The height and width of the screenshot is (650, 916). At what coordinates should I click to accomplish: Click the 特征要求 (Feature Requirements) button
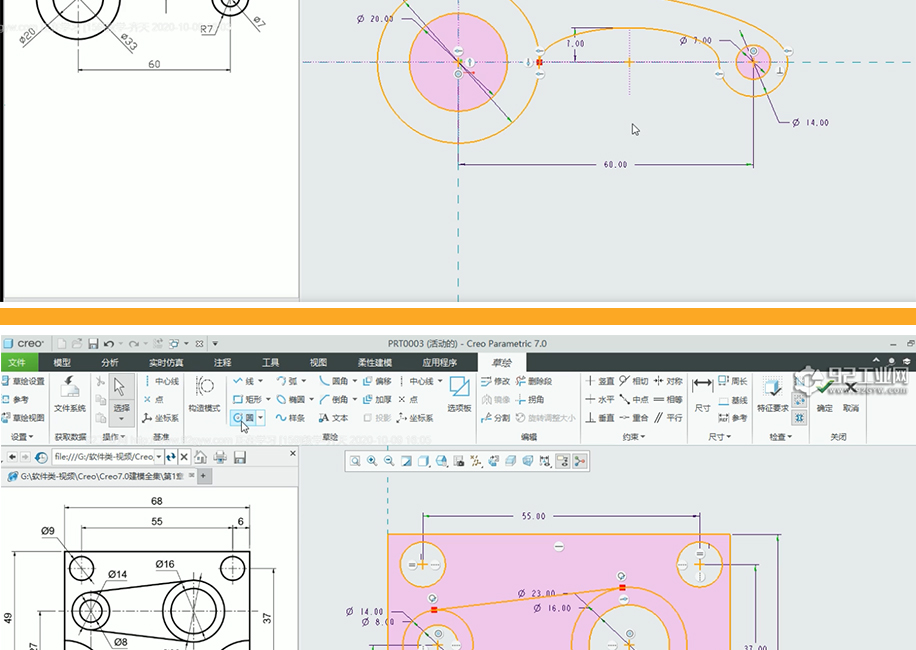coord(773,394)
